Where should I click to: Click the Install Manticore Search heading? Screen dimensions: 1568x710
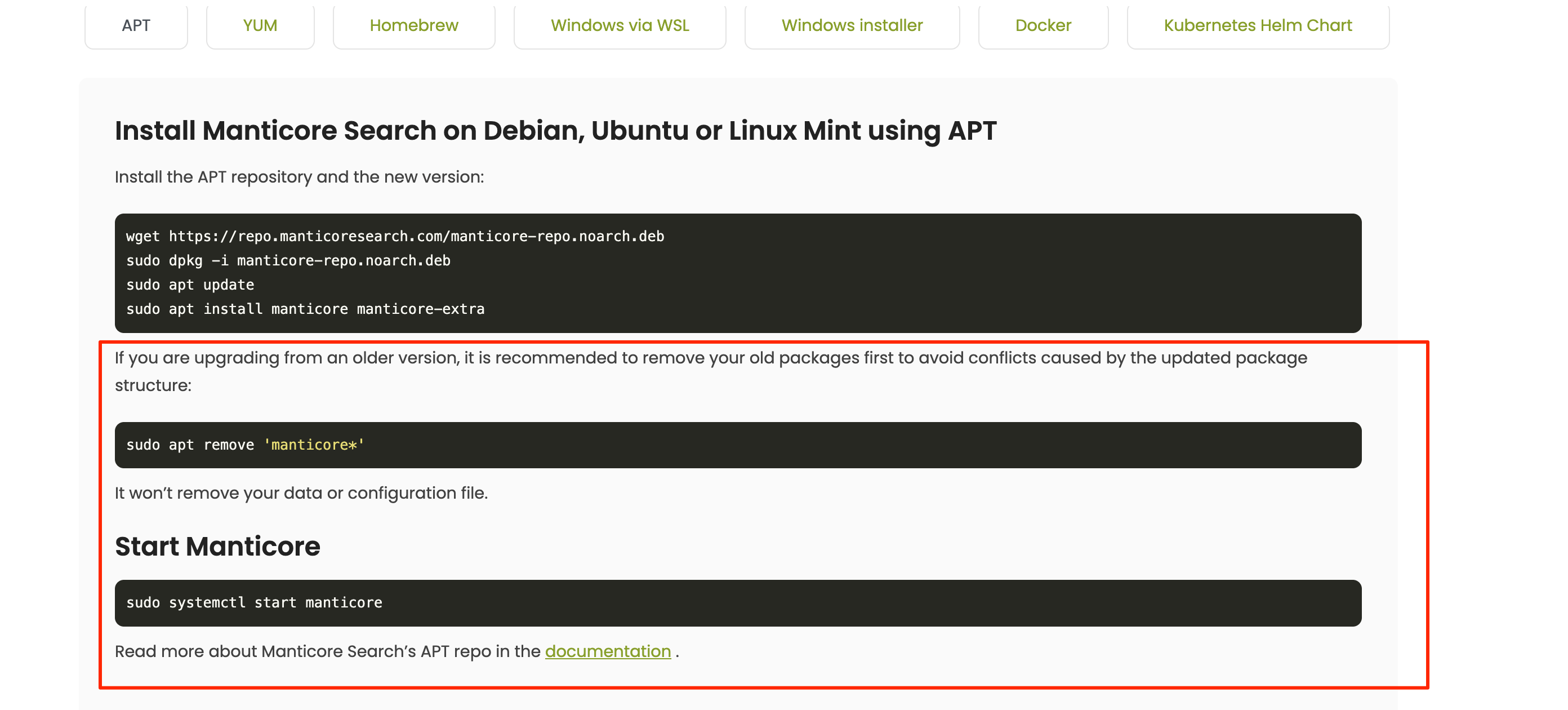pyautogui.click(x=555, y=131)
